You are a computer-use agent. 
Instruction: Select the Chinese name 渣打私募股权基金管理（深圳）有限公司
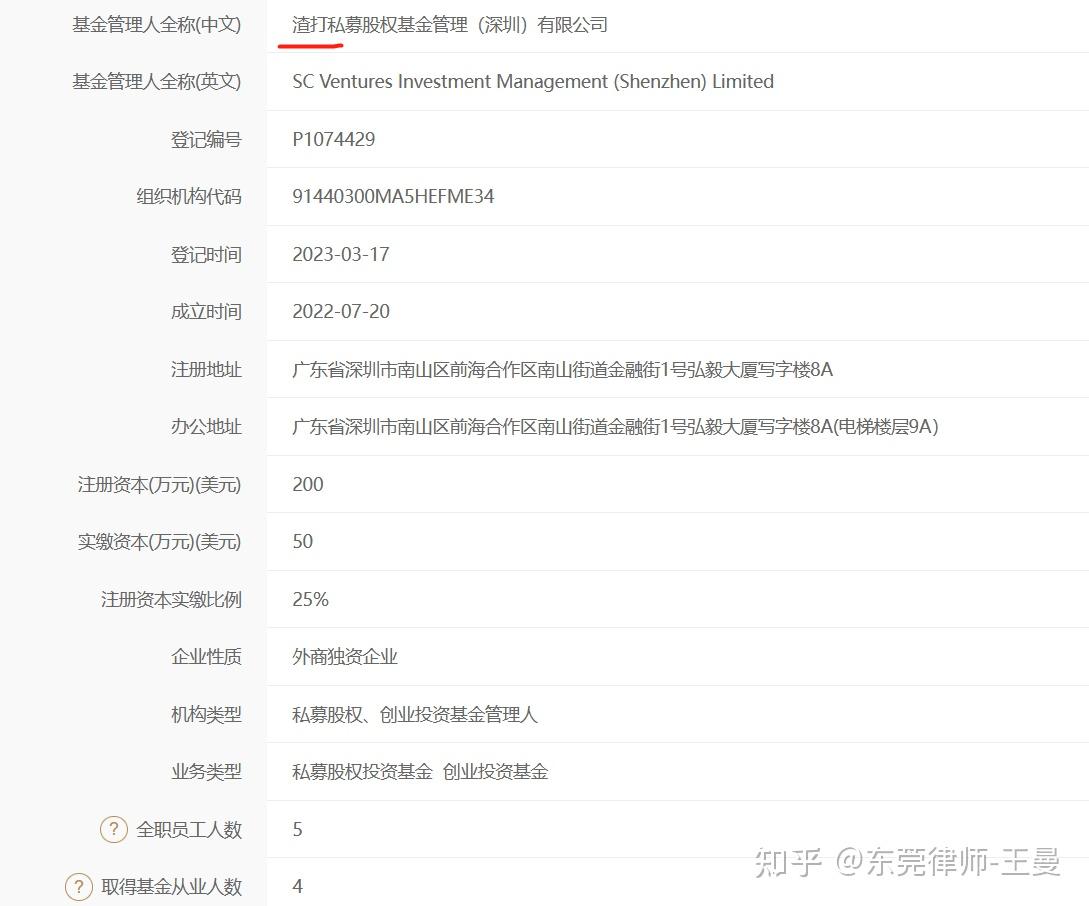tap(450, 25)
